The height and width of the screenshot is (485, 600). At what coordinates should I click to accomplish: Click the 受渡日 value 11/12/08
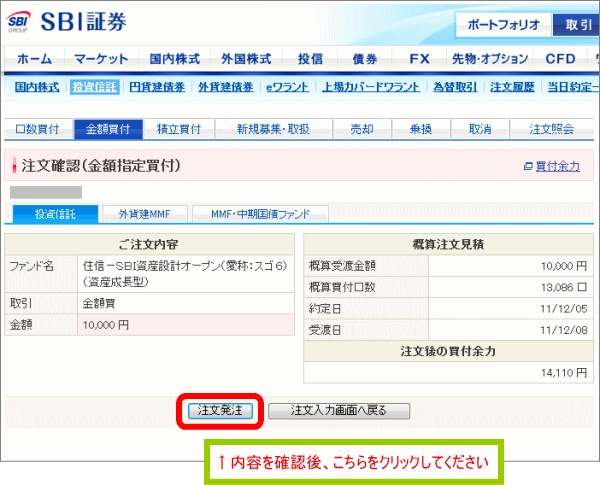click(x=564, y=330)
